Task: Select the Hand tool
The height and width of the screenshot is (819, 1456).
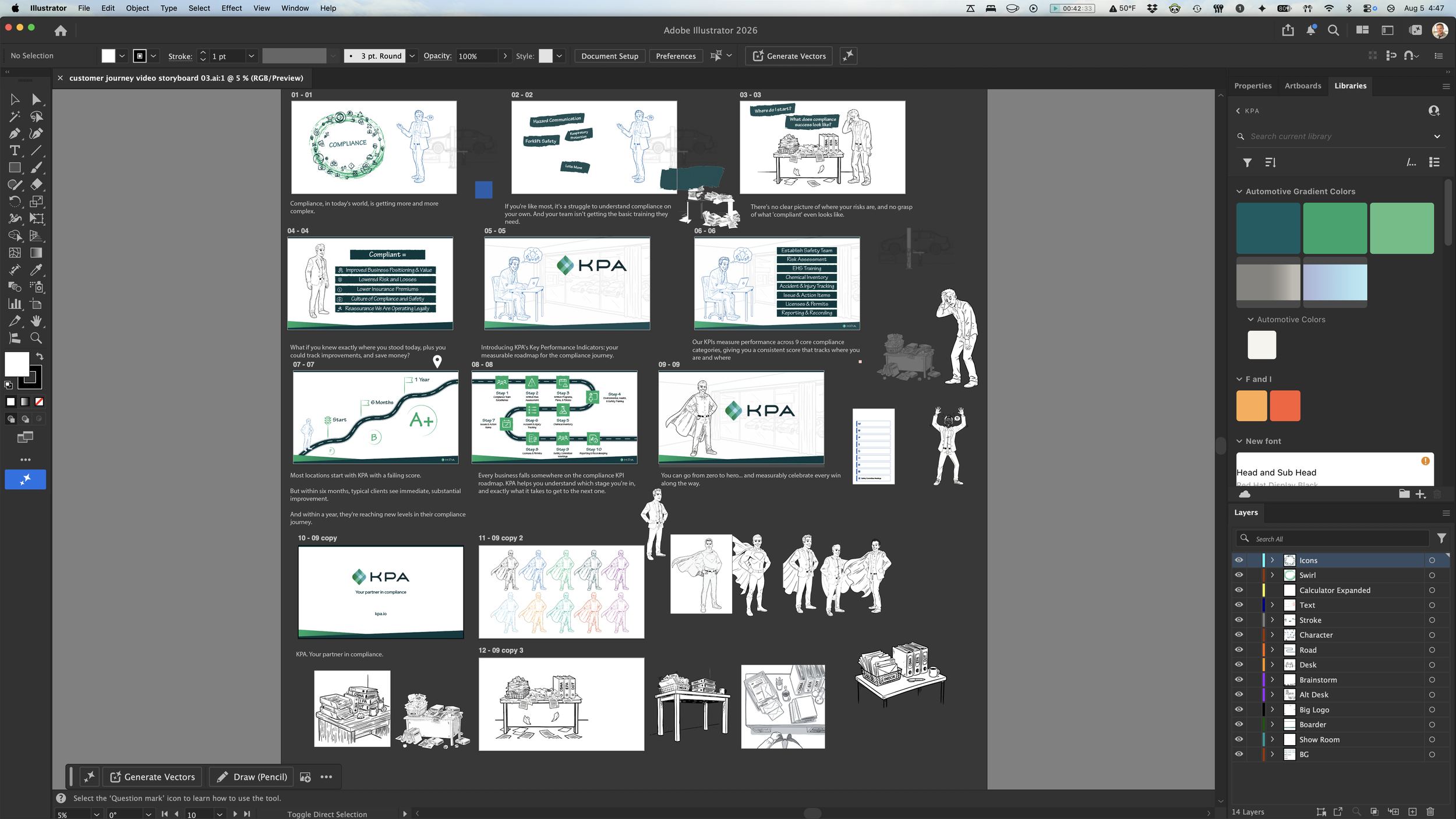Action: [x=36, y=321]
